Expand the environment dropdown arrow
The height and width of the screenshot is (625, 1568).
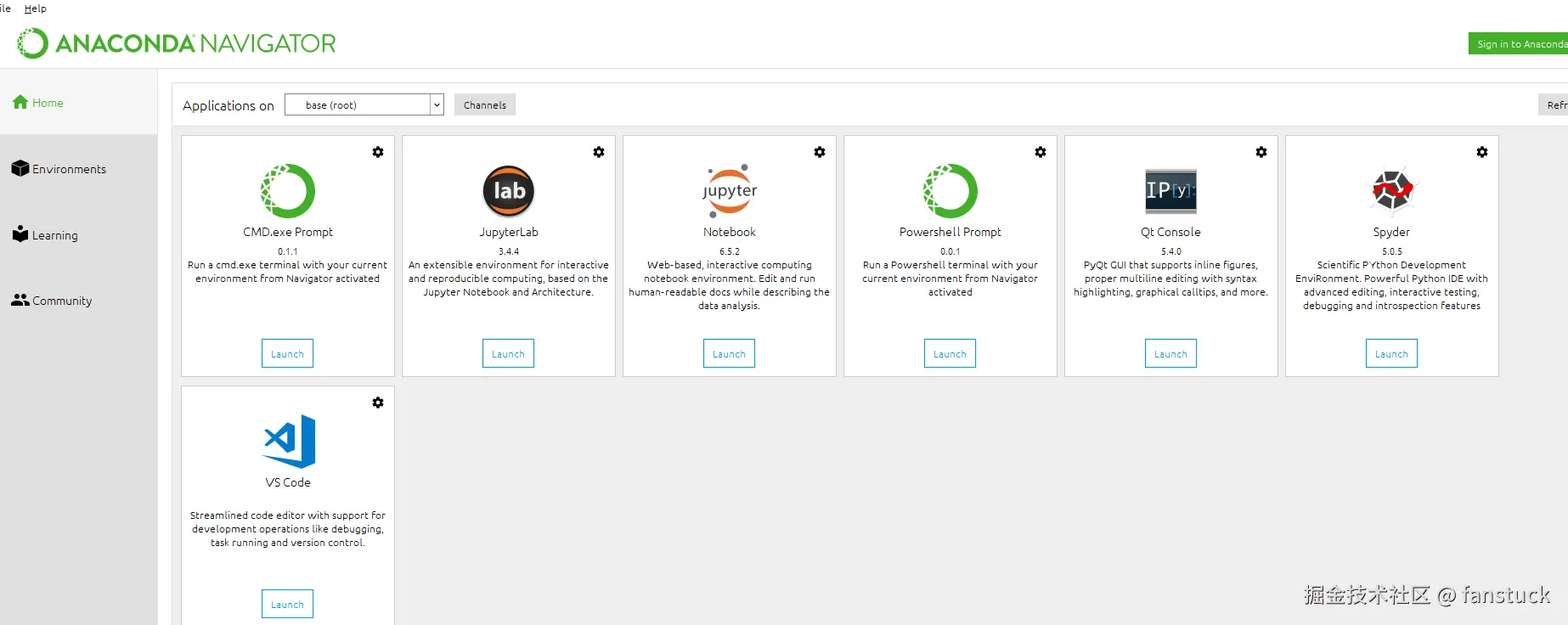(x=437, y=104)
